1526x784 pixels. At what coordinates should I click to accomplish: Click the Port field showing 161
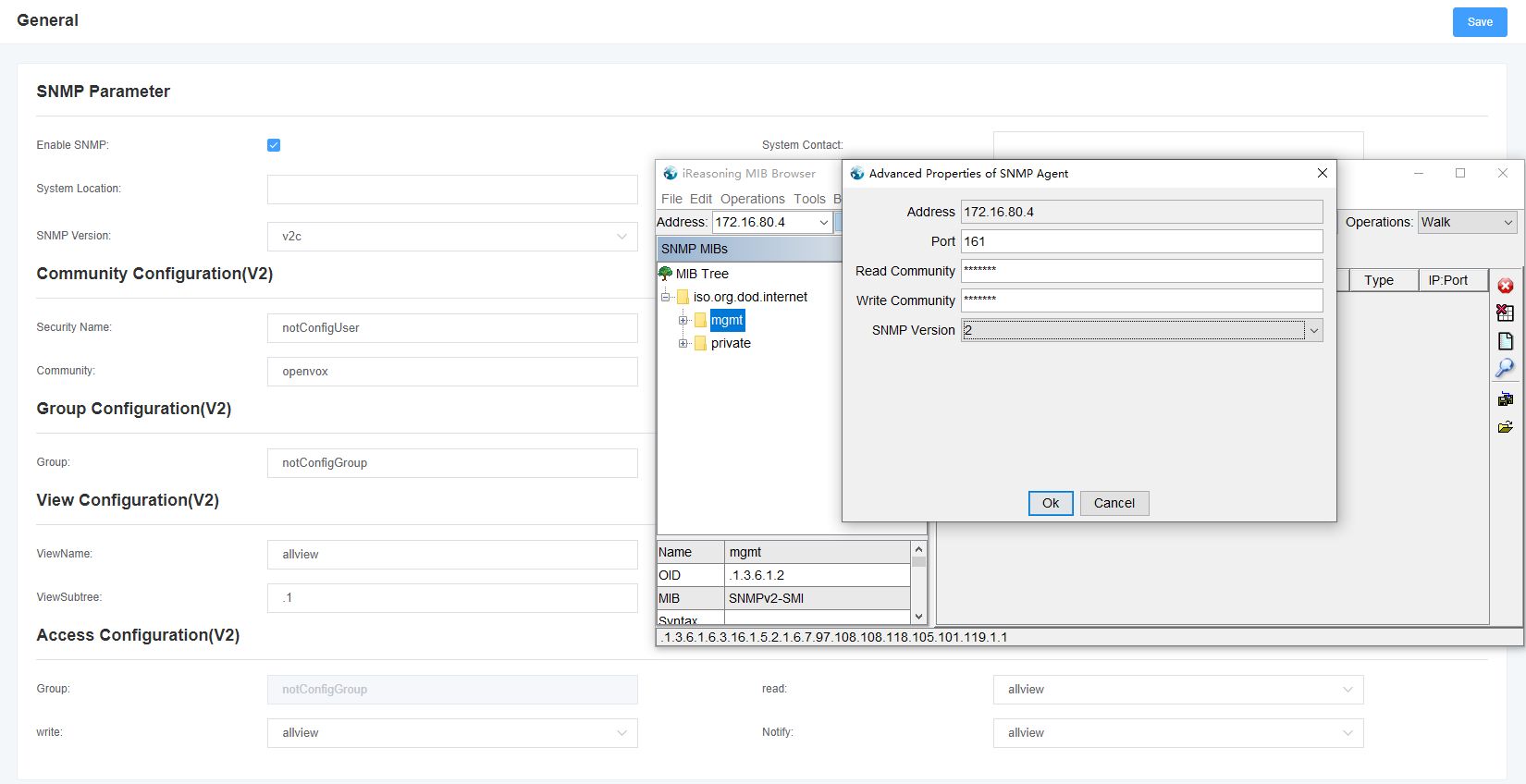1142,241
